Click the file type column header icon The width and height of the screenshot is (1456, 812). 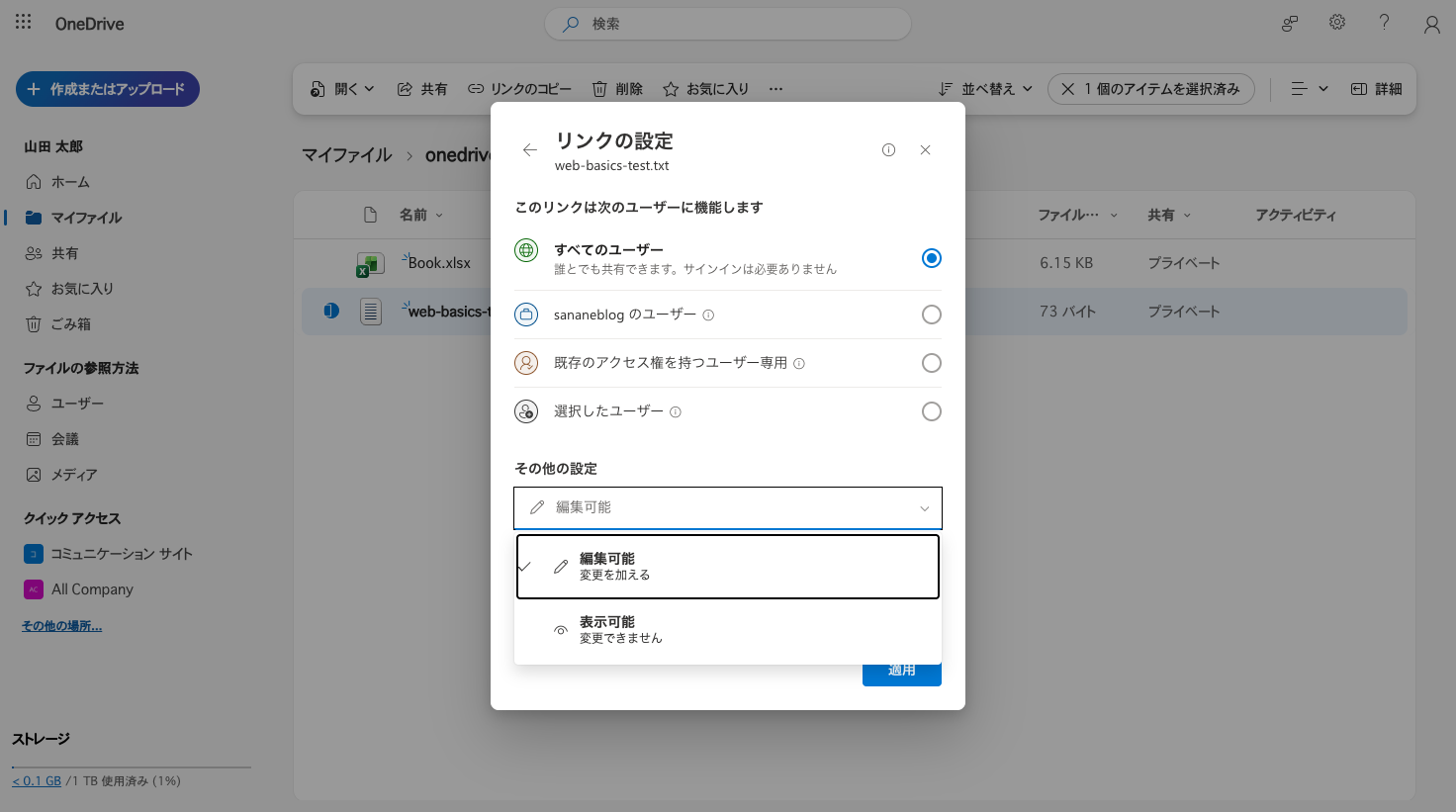[x=371, y=215]
